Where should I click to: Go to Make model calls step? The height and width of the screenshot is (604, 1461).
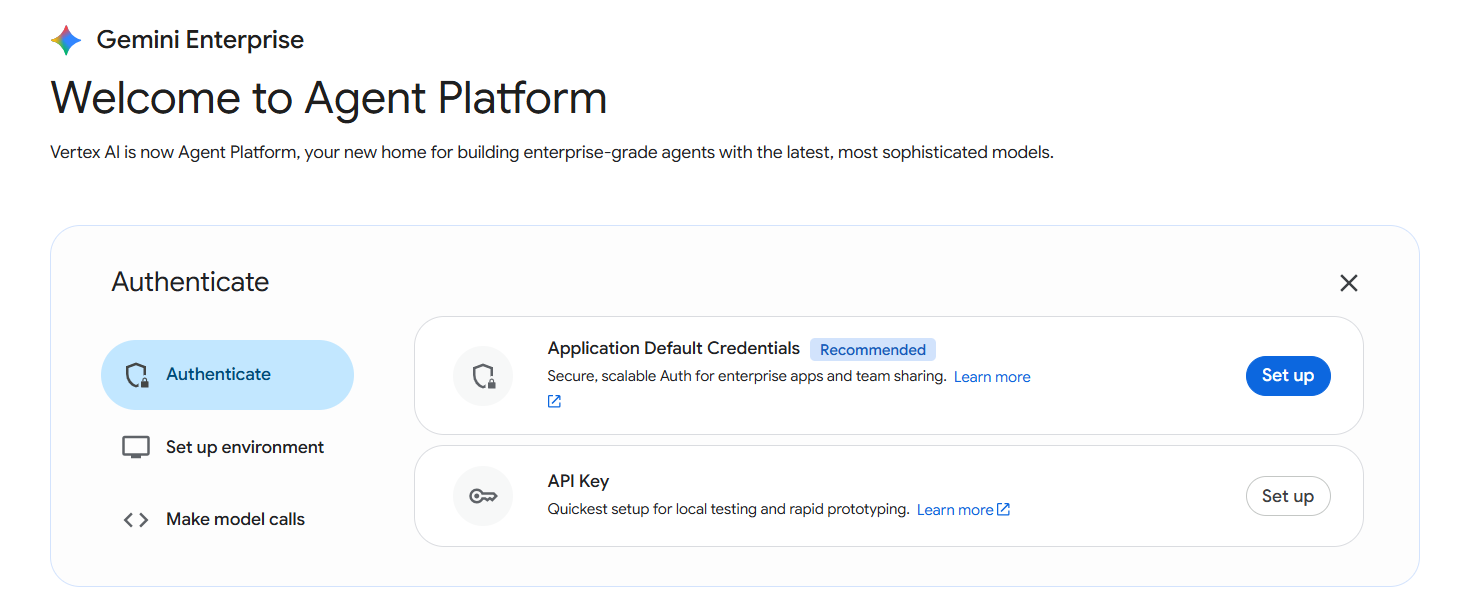(228, 519)
